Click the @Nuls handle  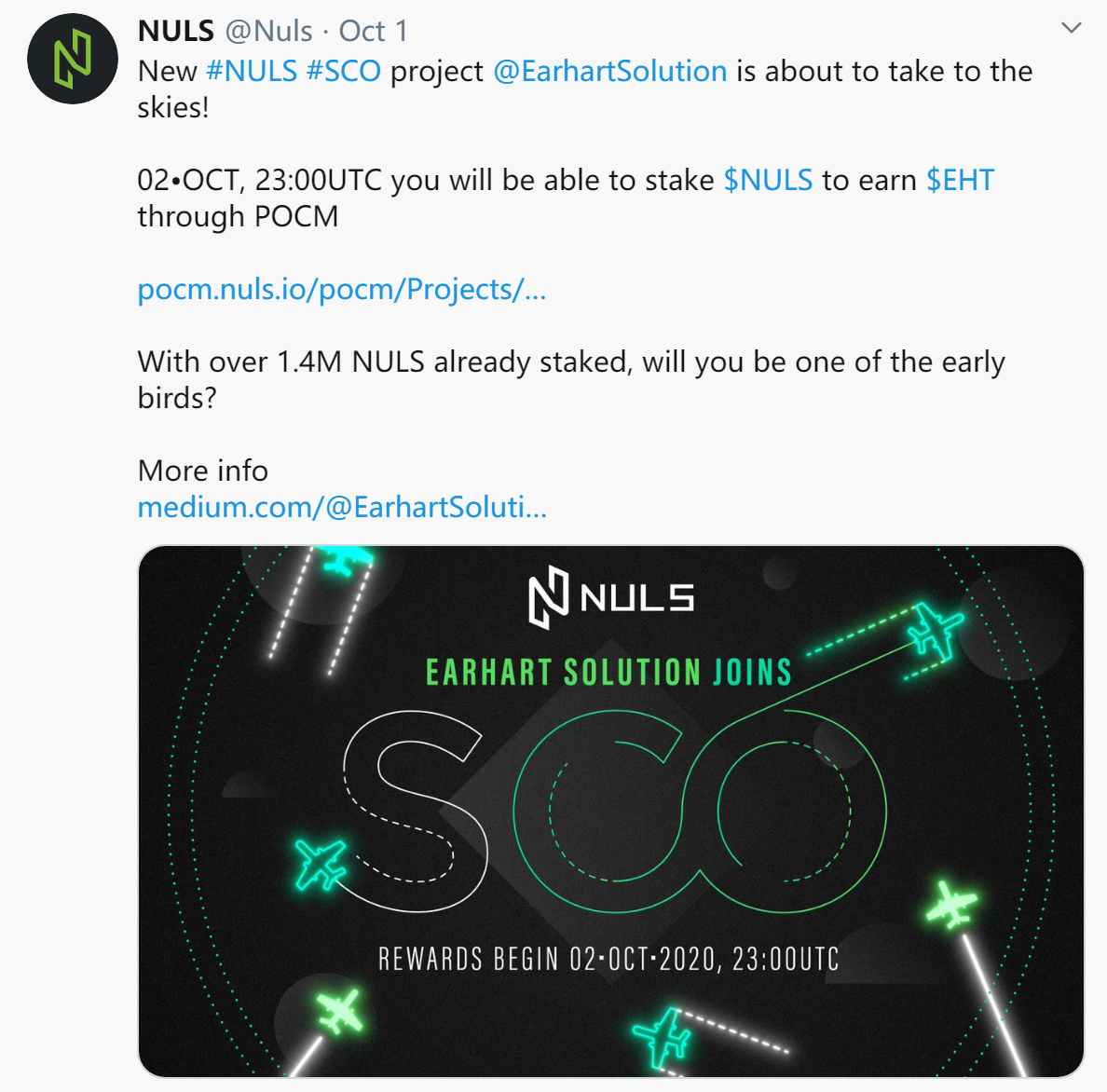coord(268,31)
